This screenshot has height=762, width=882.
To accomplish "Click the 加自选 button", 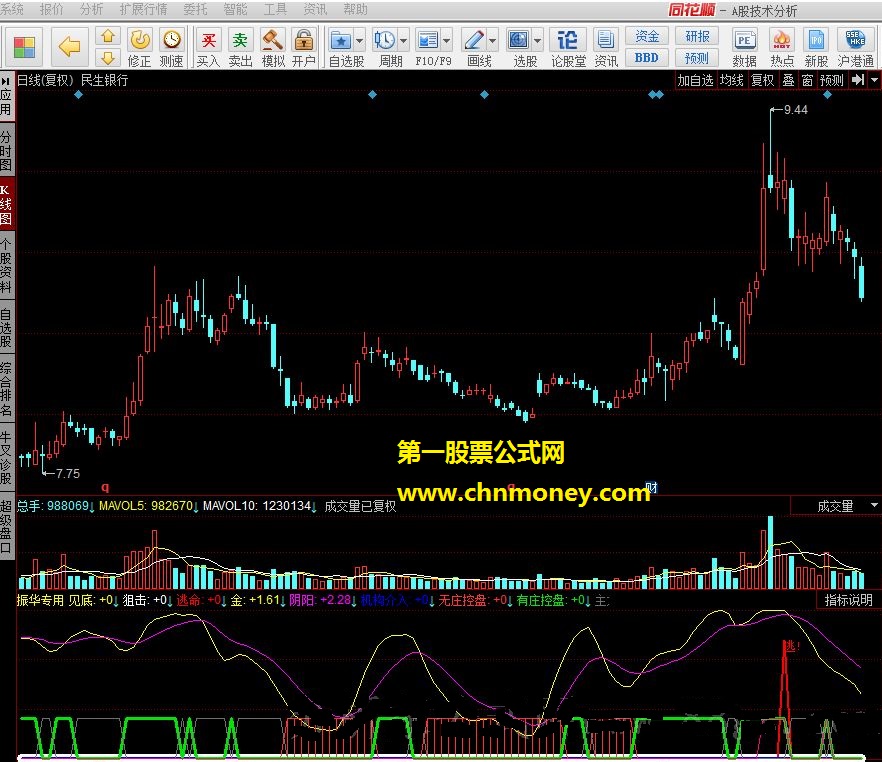I will (695, 80).
